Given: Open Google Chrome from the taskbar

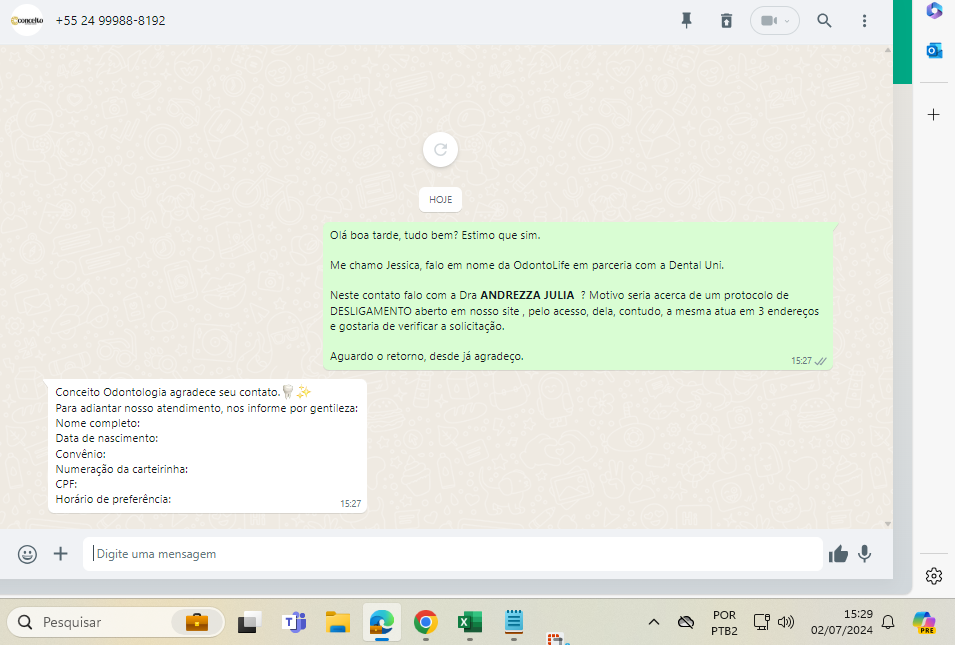Looking at the screenshot, I should coord(426,622).
